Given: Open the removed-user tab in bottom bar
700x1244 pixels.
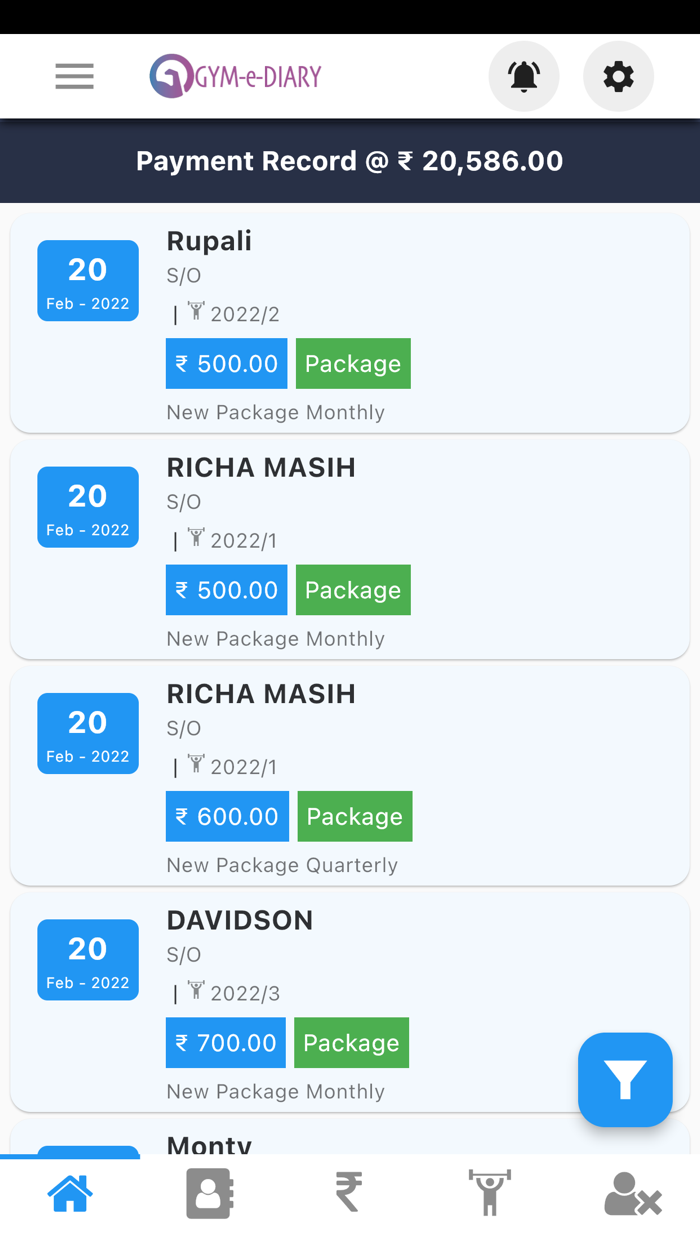Looking at the screenshot, I should click(632, 1193).
